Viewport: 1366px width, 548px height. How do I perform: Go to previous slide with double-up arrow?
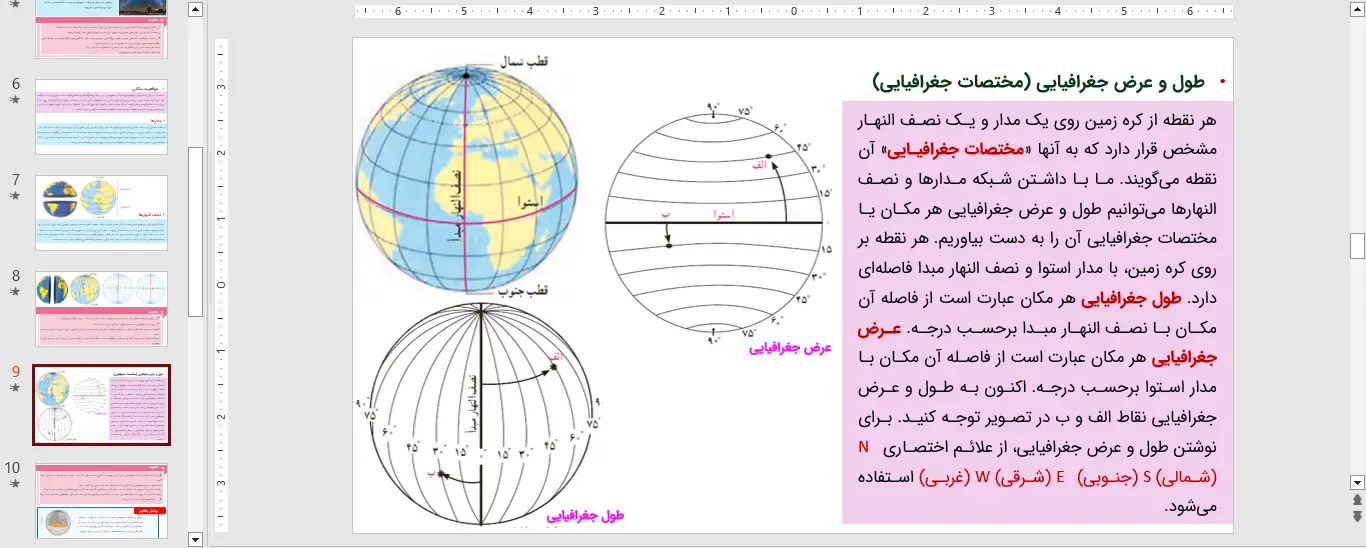click(1357, 499)
